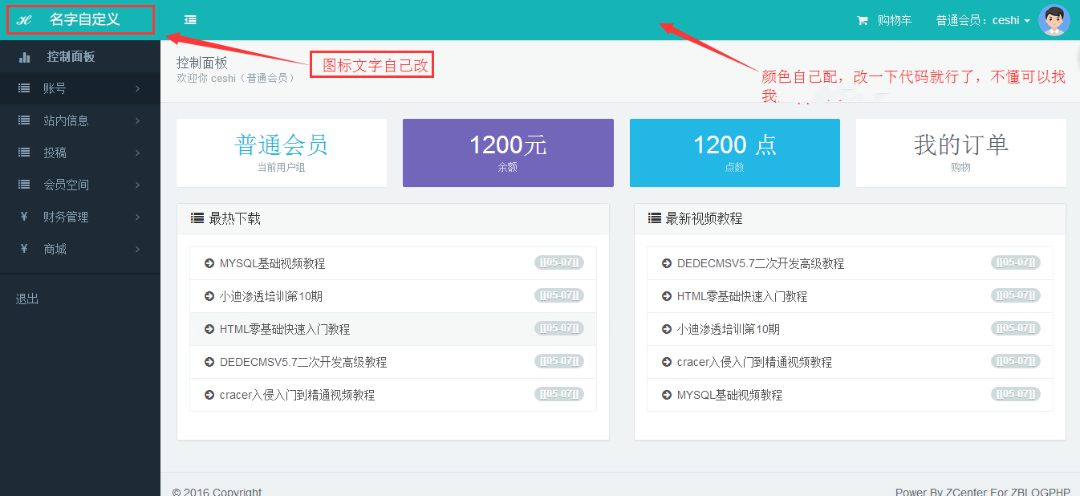Expand the 会员空间 sidebar chevron
This screenshot has height=496, width=1080.
click(137, 185)
